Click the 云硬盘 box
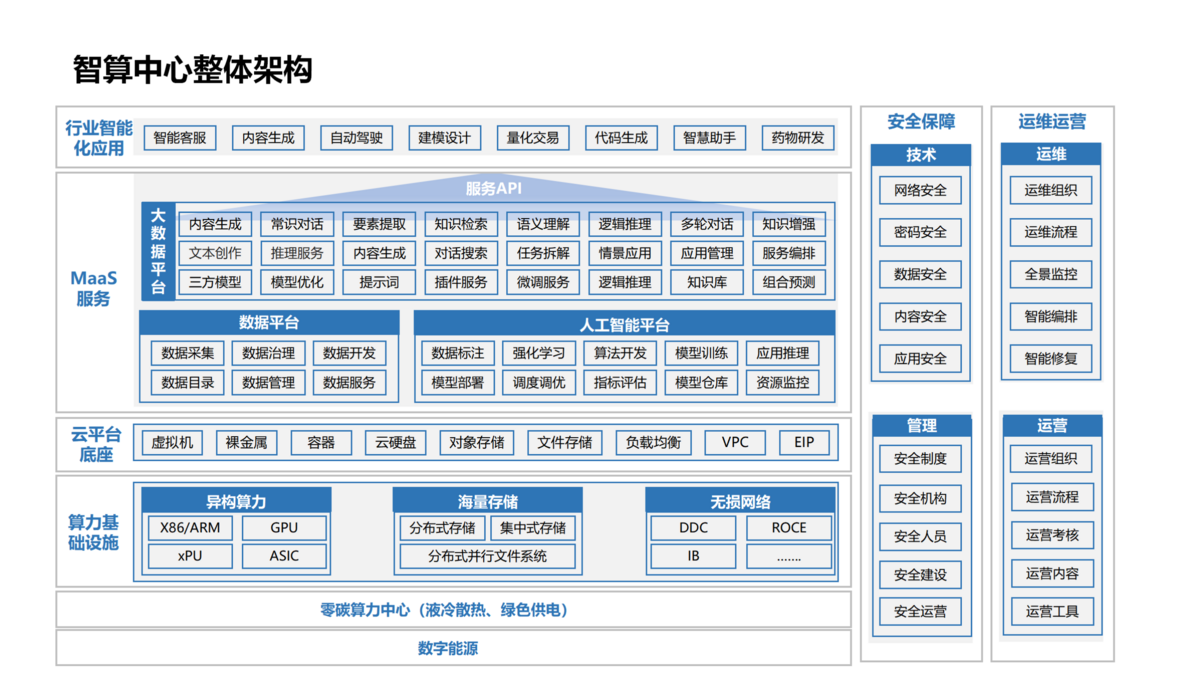Screen dimensions: 1200x675 395,442
